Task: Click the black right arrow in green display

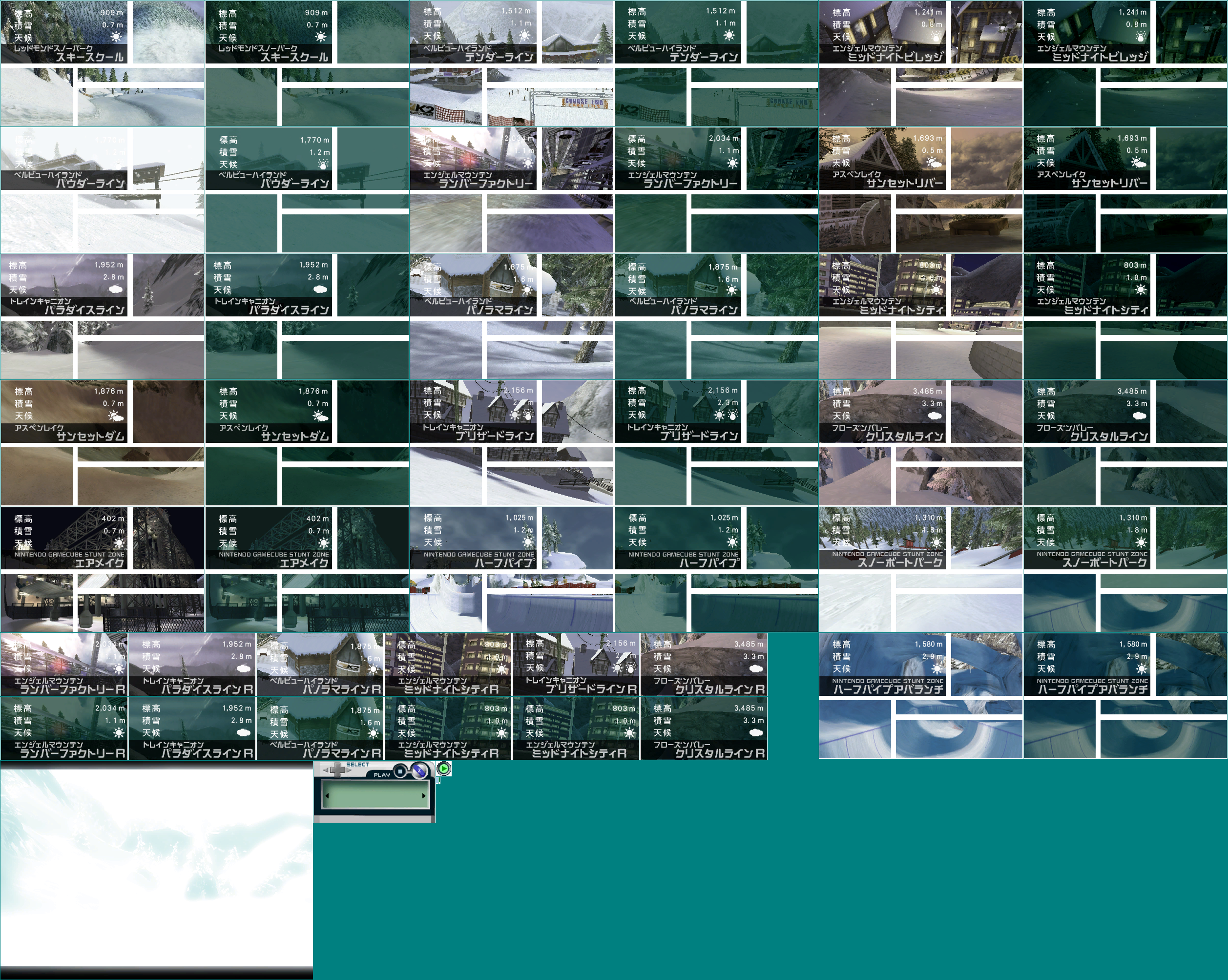Action: tap(424, 796)
